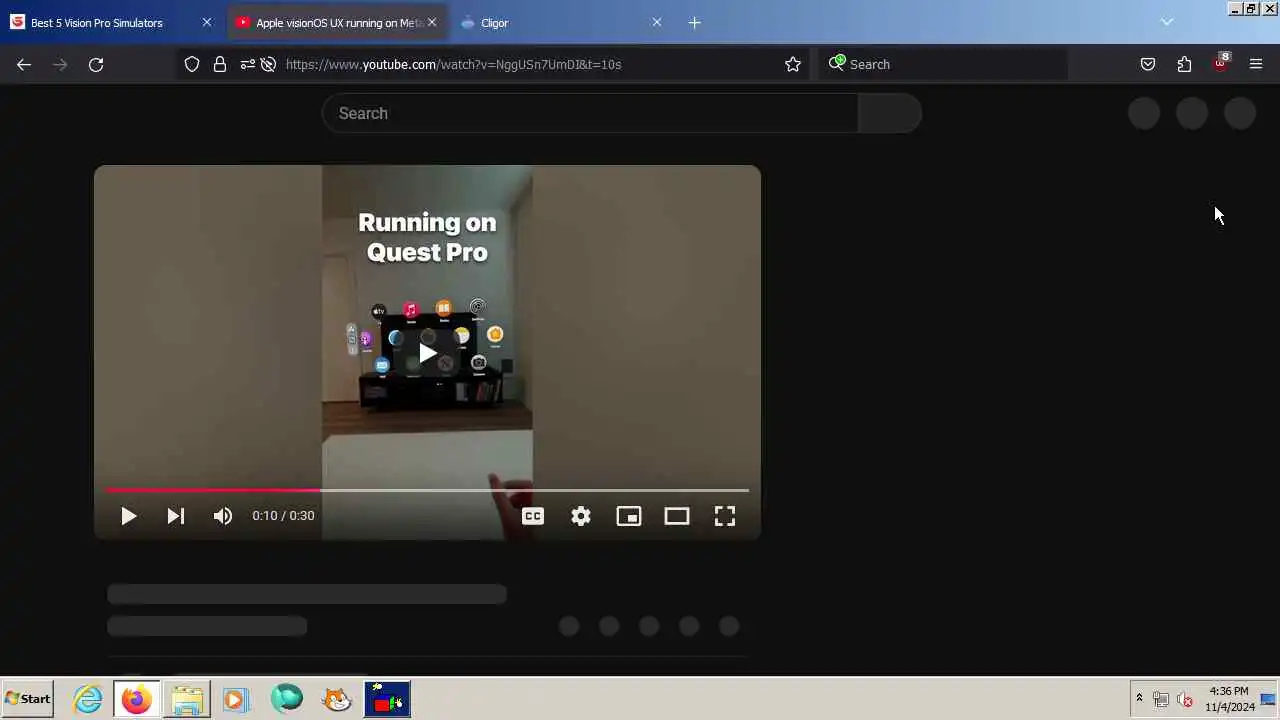Skip to the next video
Viewport: 1280px width, 720px height.
point(176,516)
